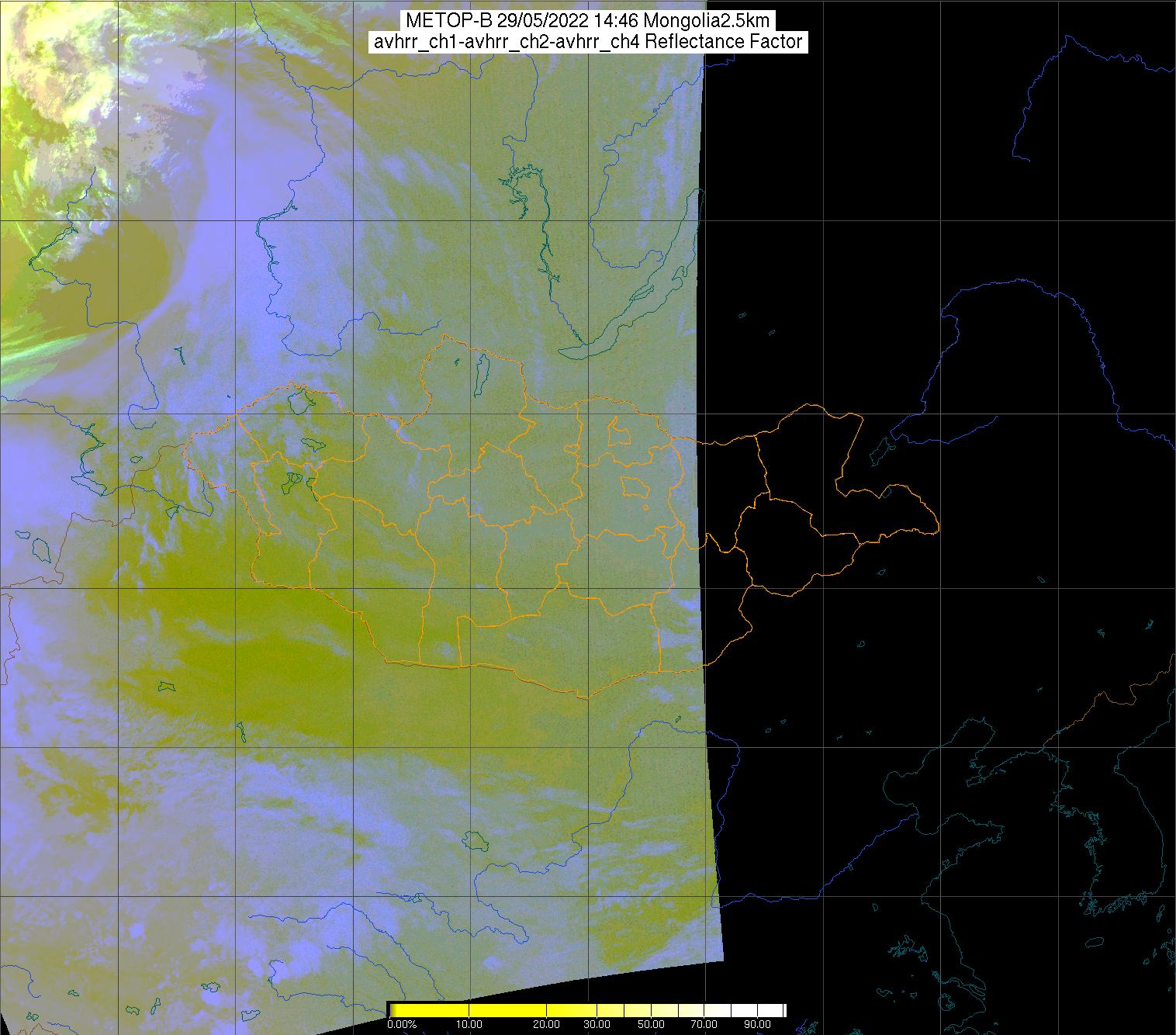The width and height of the screenshot is (1176, 1035).
Task: Click the 0.00% label on color scale
Action: coord(401,1025)
